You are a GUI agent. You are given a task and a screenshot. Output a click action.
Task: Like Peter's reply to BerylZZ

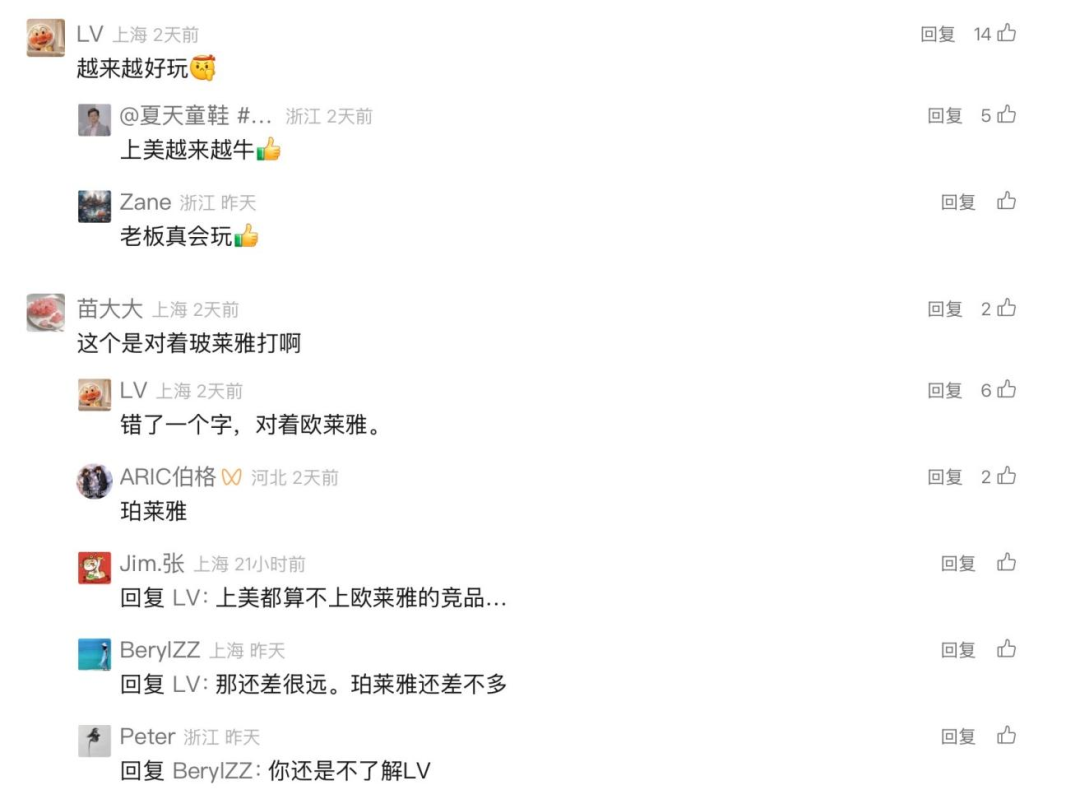tap(1006, 735)
